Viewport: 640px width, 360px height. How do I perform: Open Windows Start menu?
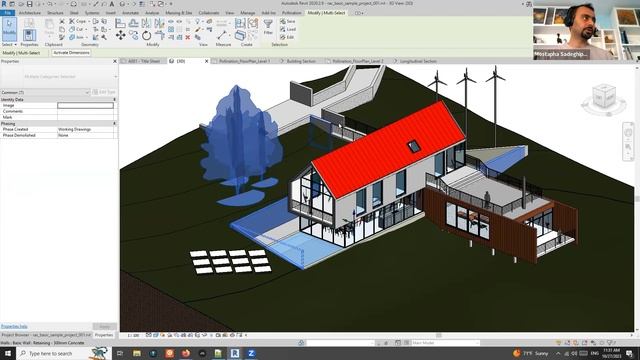click(x=7, y=353)
